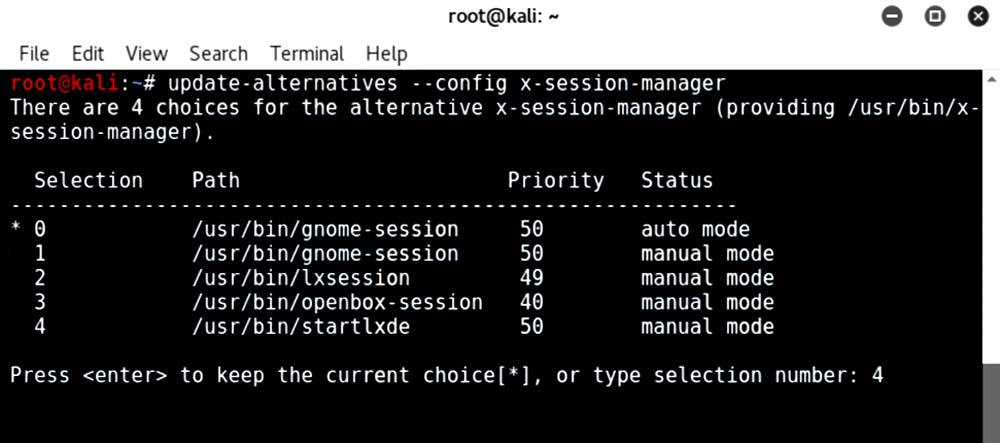Click the /usr/bin/lxsession path row
Screen dimensions: 1000x443
(x=300, y=278)
